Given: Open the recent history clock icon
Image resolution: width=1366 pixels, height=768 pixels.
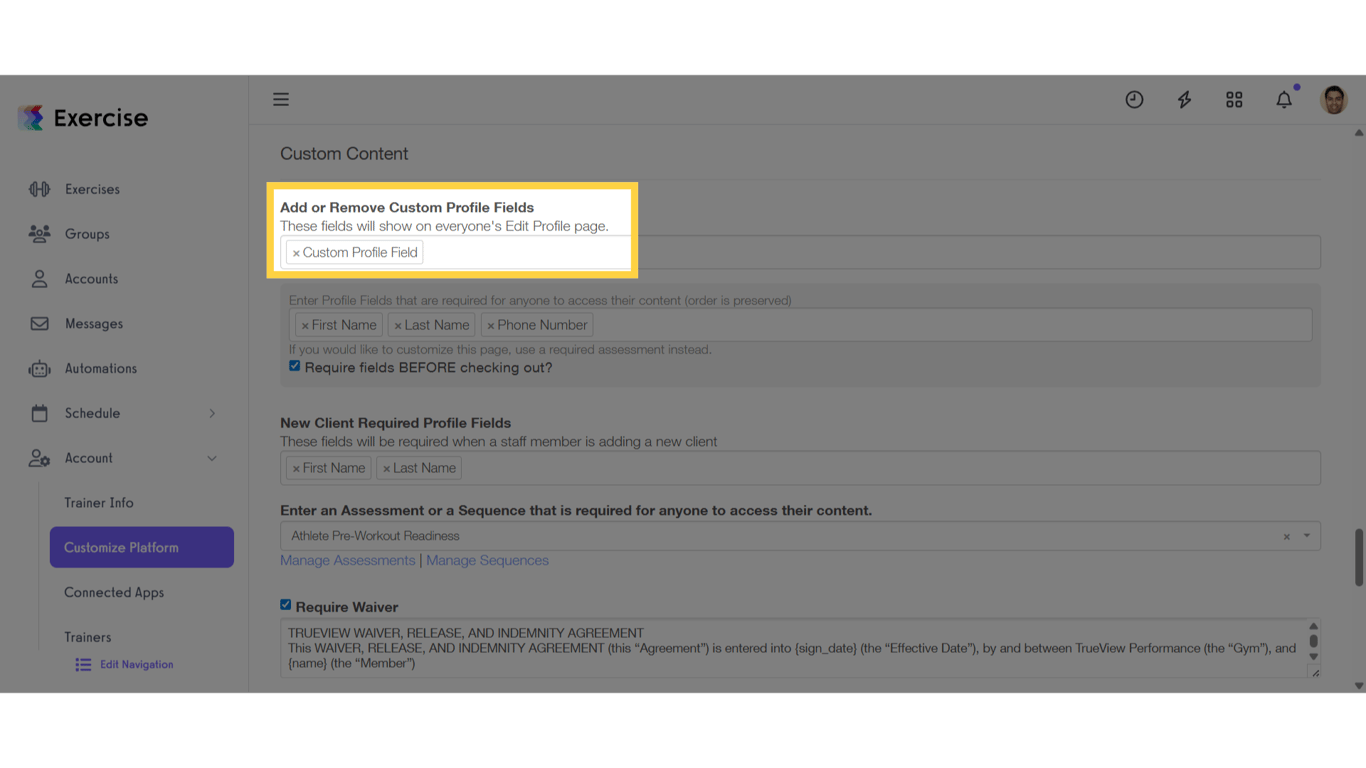Looking at the screenshot, I should [x=1134, y=99].
